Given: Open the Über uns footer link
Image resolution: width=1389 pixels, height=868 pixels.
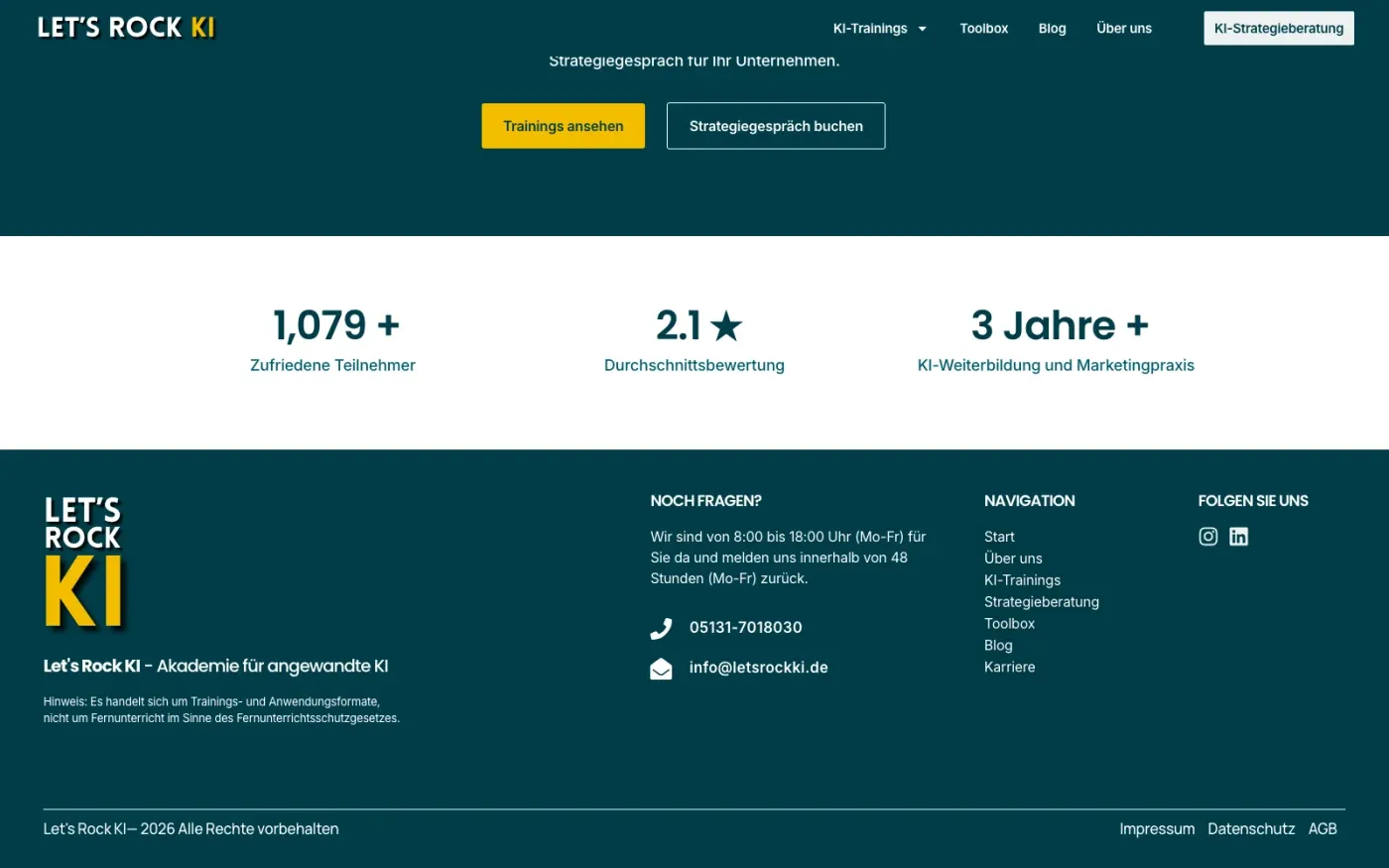Looking at the screenshot, I should click(x=1013, y=558).
